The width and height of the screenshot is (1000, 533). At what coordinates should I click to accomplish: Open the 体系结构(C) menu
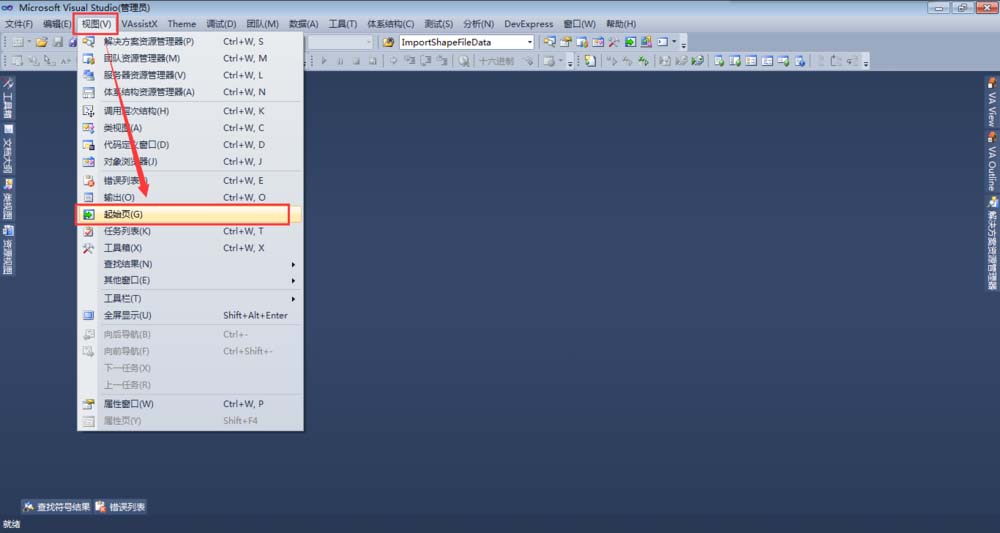tap(390, 24)
